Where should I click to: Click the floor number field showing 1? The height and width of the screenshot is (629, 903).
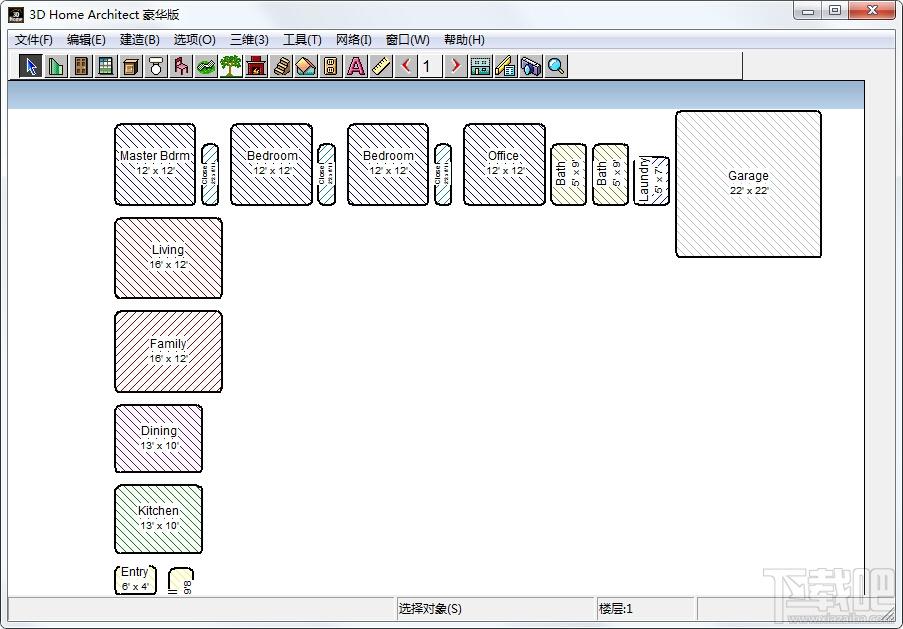[431, 66]
